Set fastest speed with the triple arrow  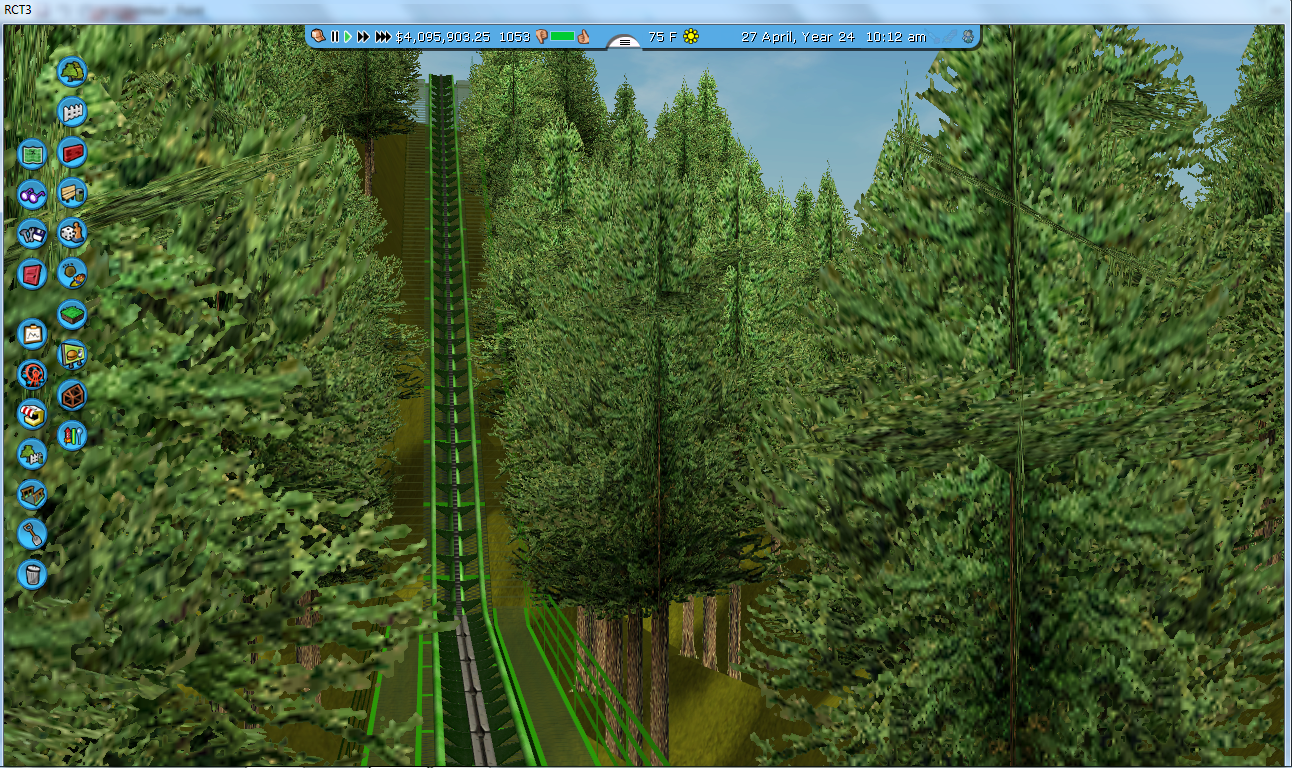[x=383, y=37]
